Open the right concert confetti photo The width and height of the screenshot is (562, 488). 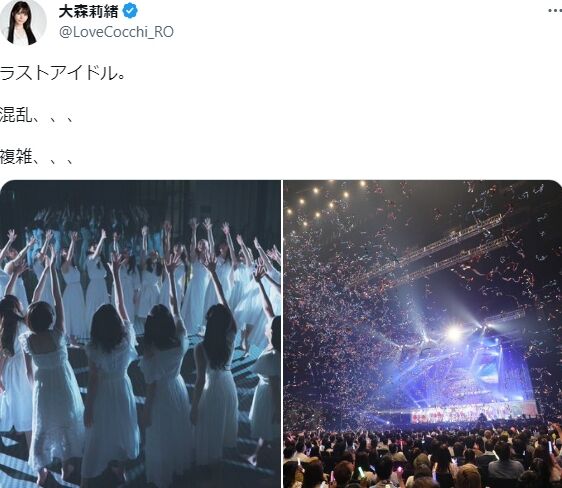[x=423, y=334]
